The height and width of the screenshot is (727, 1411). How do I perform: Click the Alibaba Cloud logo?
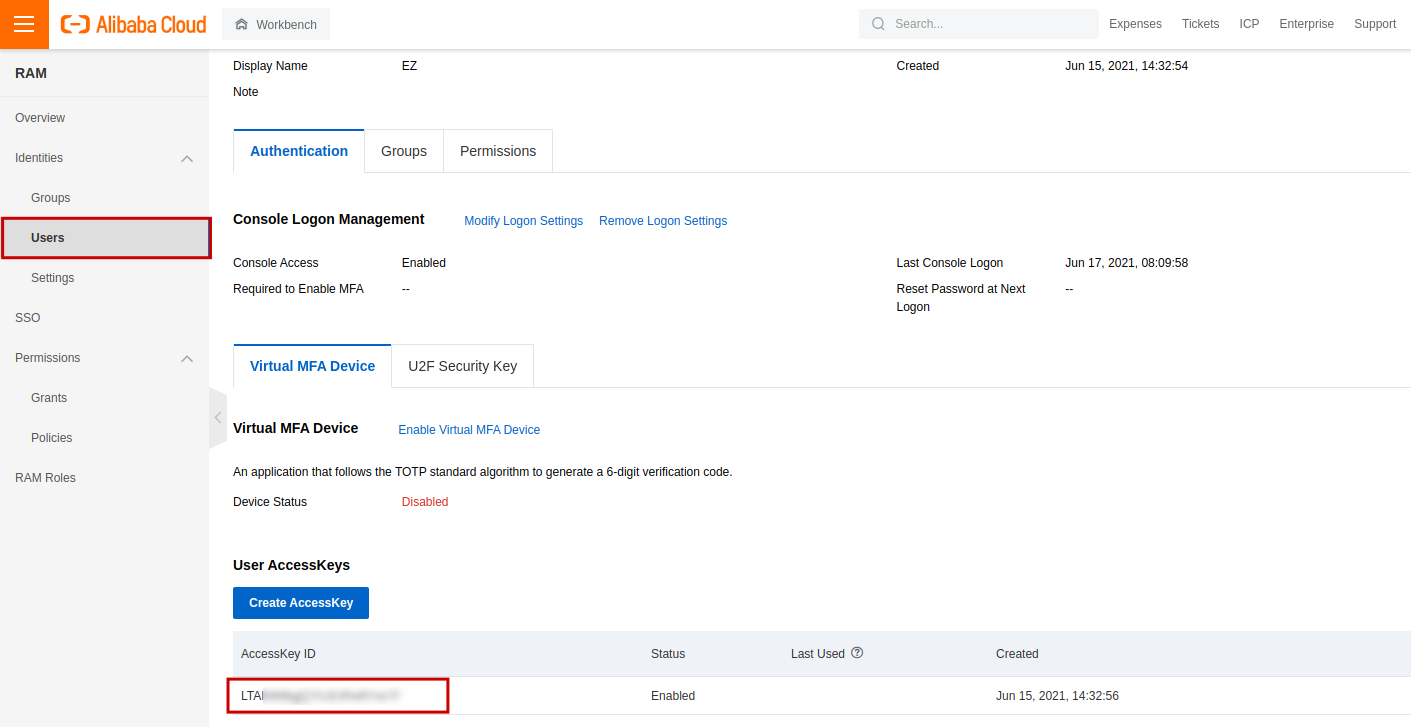click(134, 24)
